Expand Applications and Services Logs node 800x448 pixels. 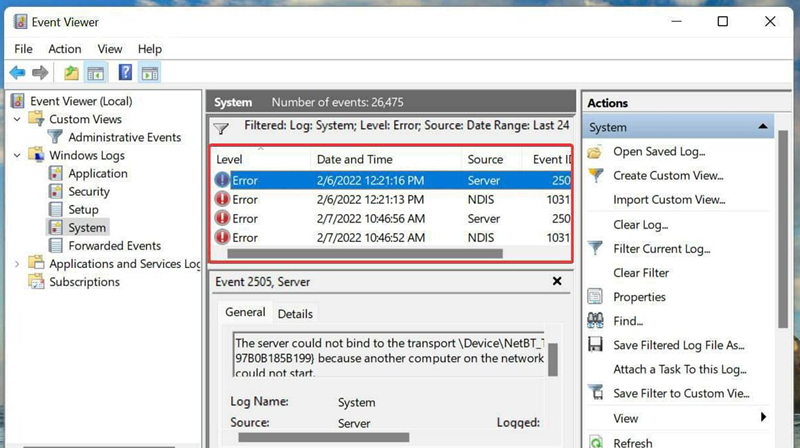[x=17, y=264]
